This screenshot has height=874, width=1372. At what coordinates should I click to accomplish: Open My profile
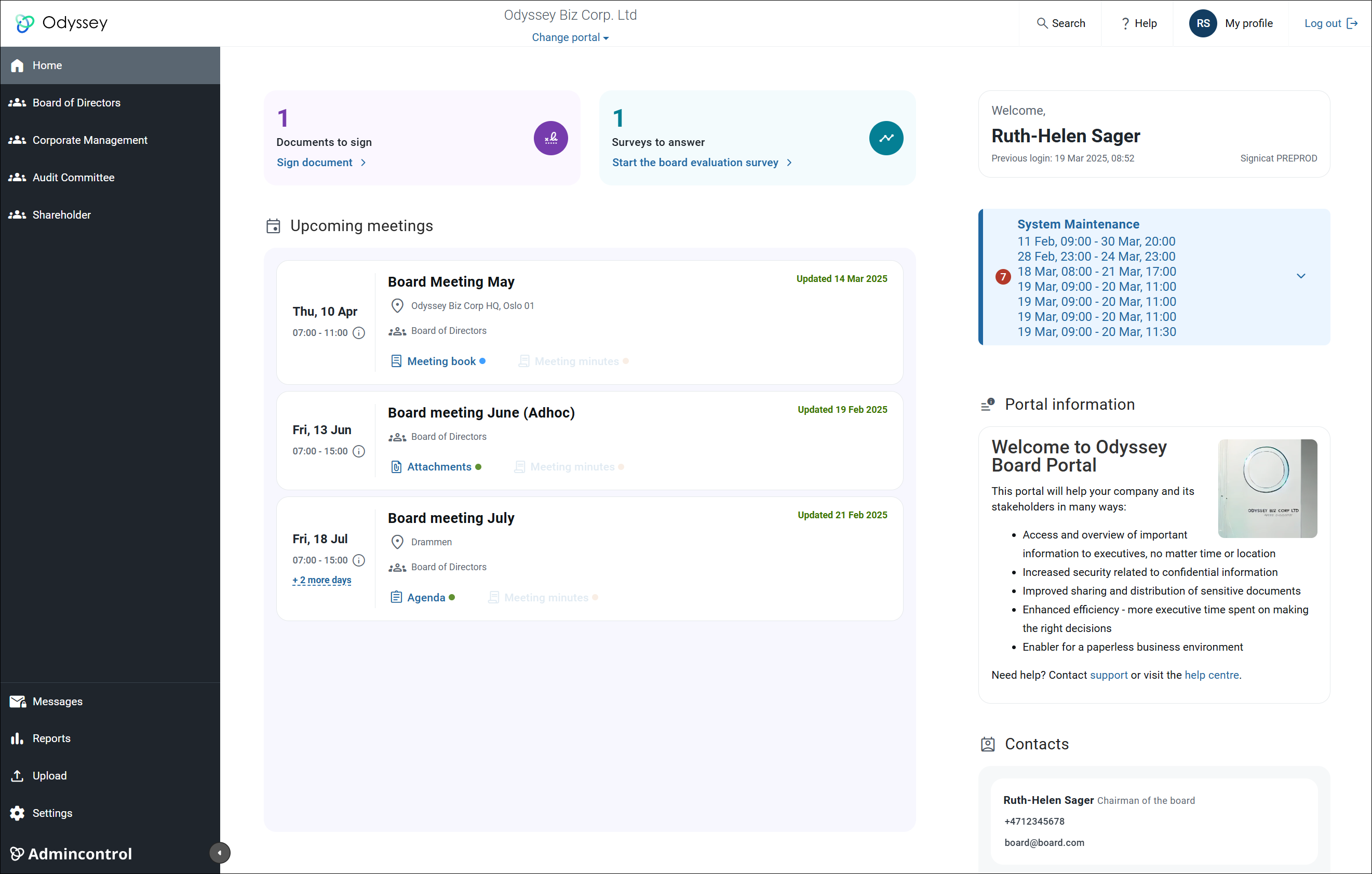click(1248, 23)
